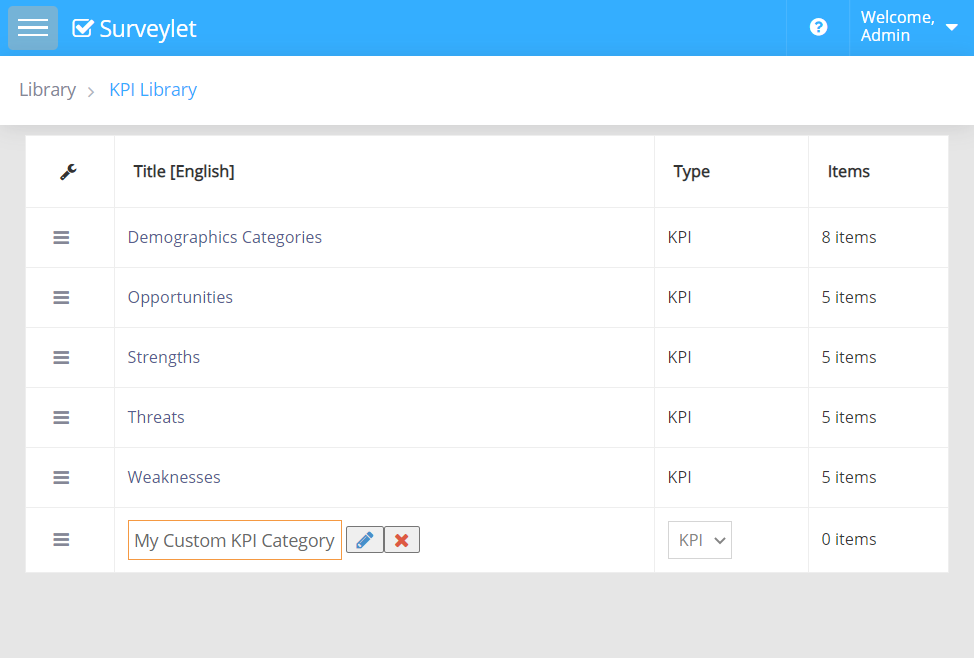Viewport: 974px width, 658px height.
Task: Open the hamburger navigation menu
Action: point(33,28)
